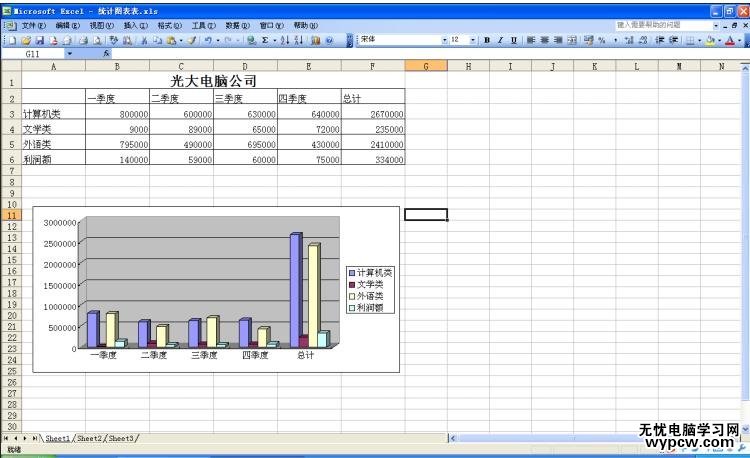Screen dimensions: 750x458
Task: Insert function via fx button
Action: pyautogui.click(x=106, y=54)
